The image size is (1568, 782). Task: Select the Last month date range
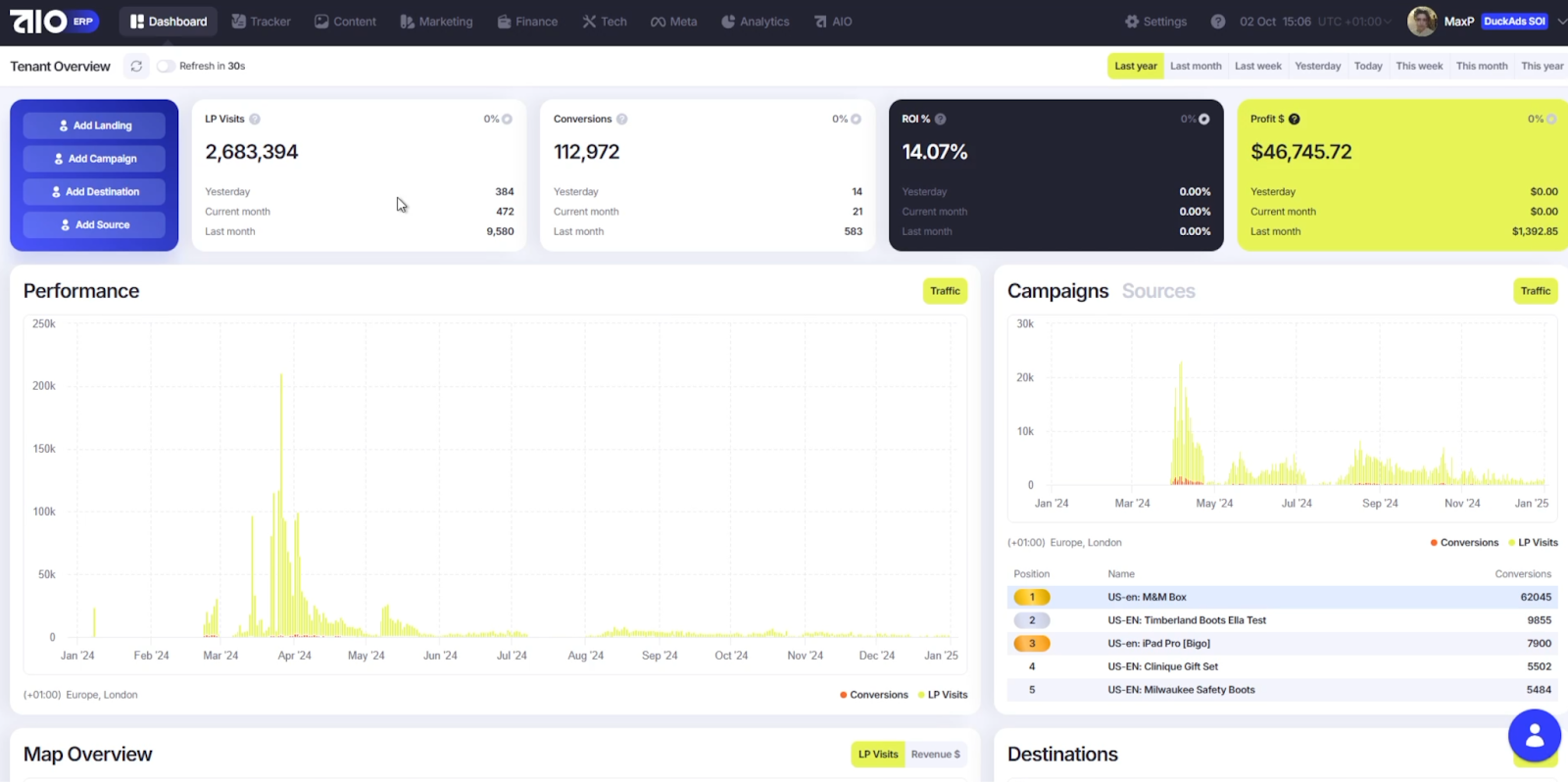[x=1196, y=67]
